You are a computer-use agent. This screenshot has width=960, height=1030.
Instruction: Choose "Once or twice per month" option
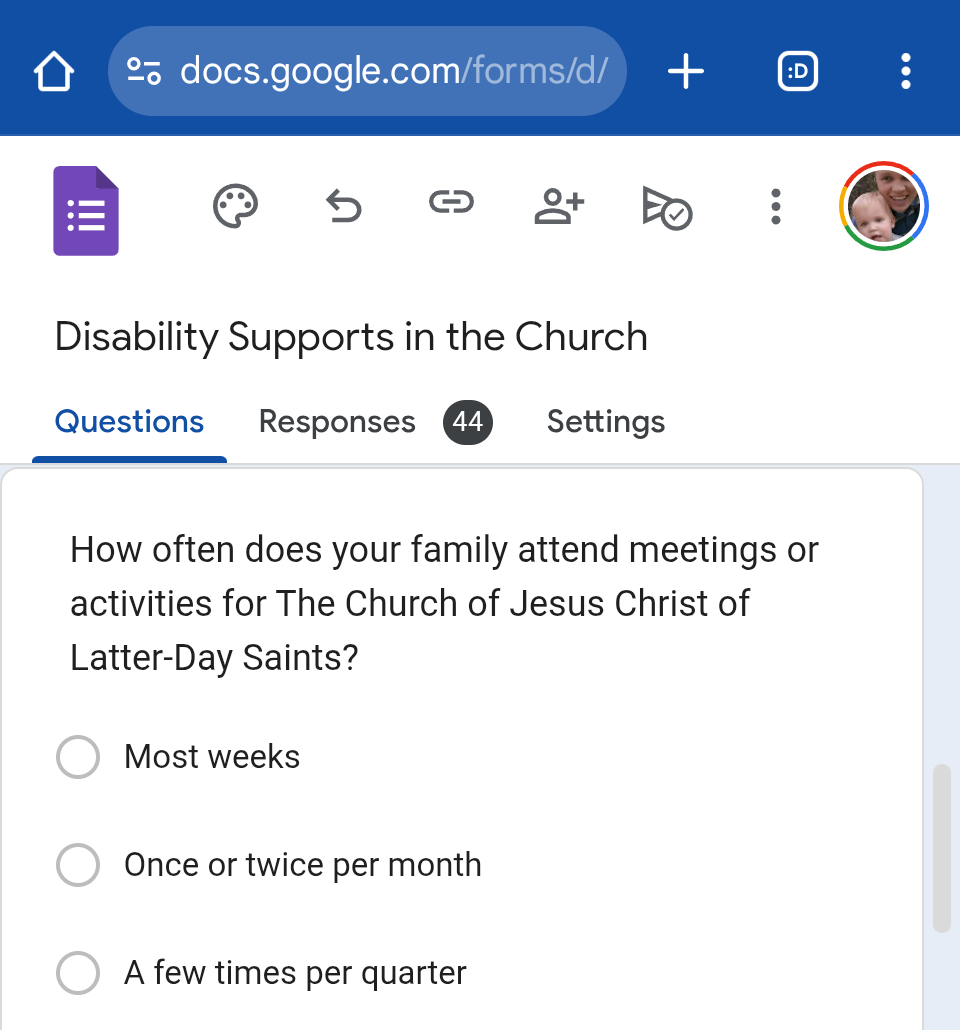tap(78, 865)
